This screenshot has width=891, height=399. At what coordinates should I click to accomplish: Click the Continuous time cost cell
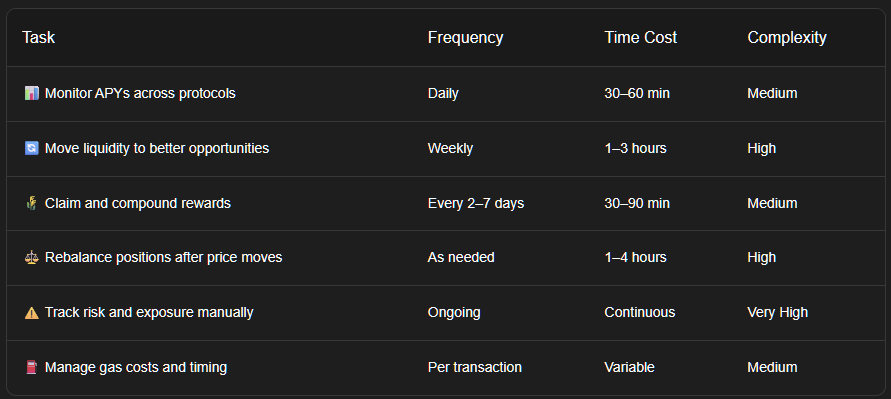pyautogui.click(x=640, y=313)
